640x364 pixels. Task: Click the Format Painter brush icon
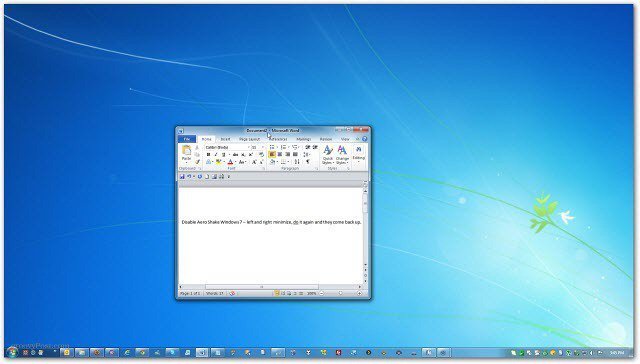click(x=197, y=162)
